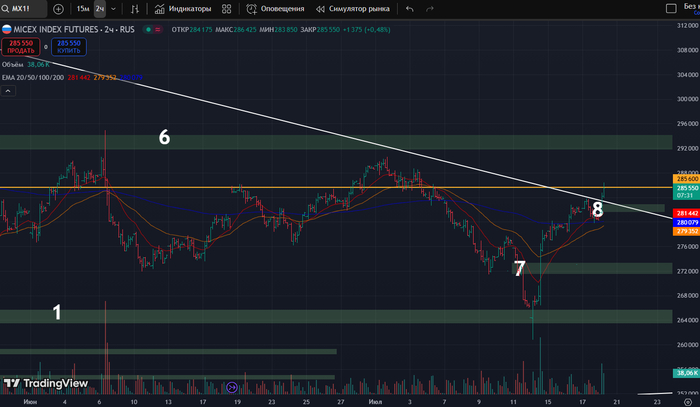The image size is (700, 407).
Task: Click the EMA 20/50/100/200 indicator label
Action: pyautogui.click(x=32, y=77)
